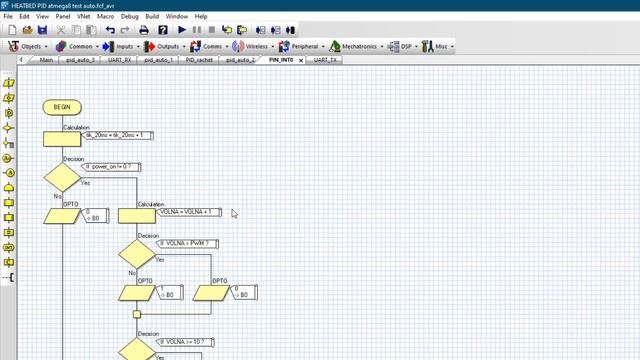The width and height of the screenshot is (640, 360).
Task: Select the Goto Connection Point palette icon
Action: click(9, 173)
